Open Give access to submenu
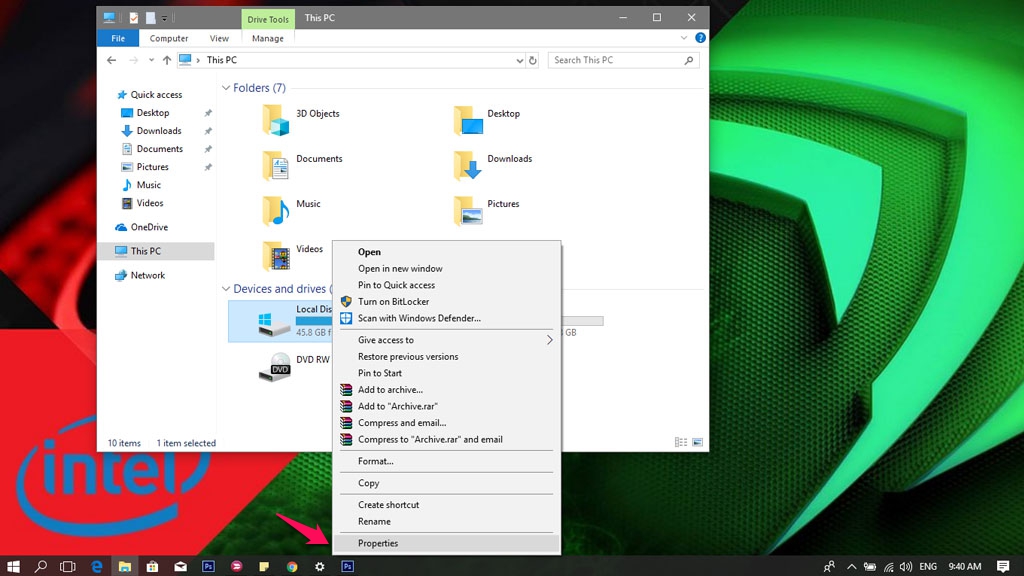This screenshot has width=1024, height=576. (x=447, y=340)
